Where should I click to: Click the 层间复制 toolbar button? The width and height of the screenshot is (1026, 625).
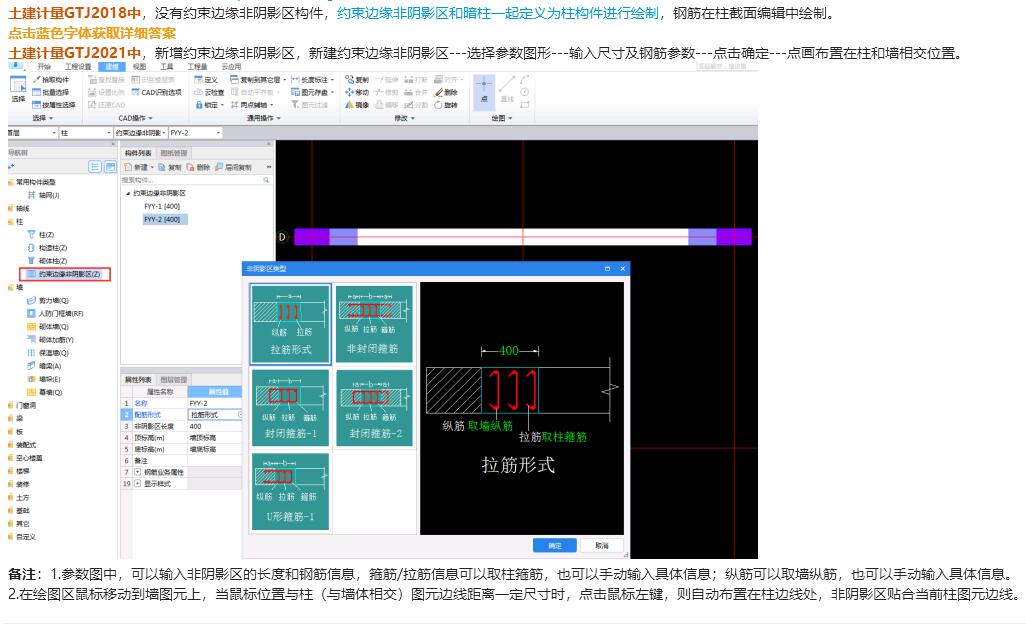pos(234,168)
